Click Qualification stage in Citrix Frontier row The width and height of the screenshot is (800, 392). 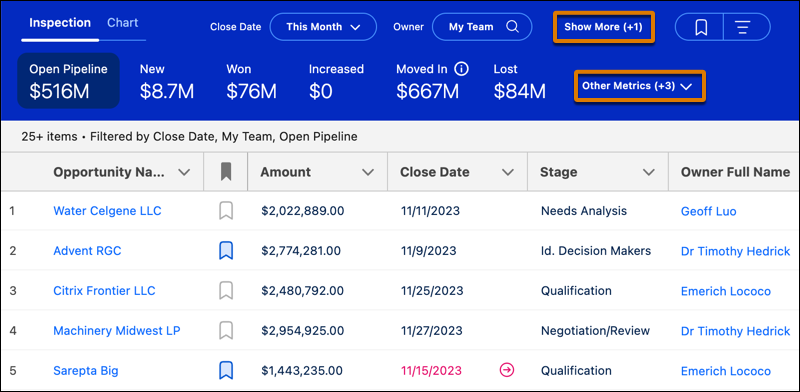[576, 290]
